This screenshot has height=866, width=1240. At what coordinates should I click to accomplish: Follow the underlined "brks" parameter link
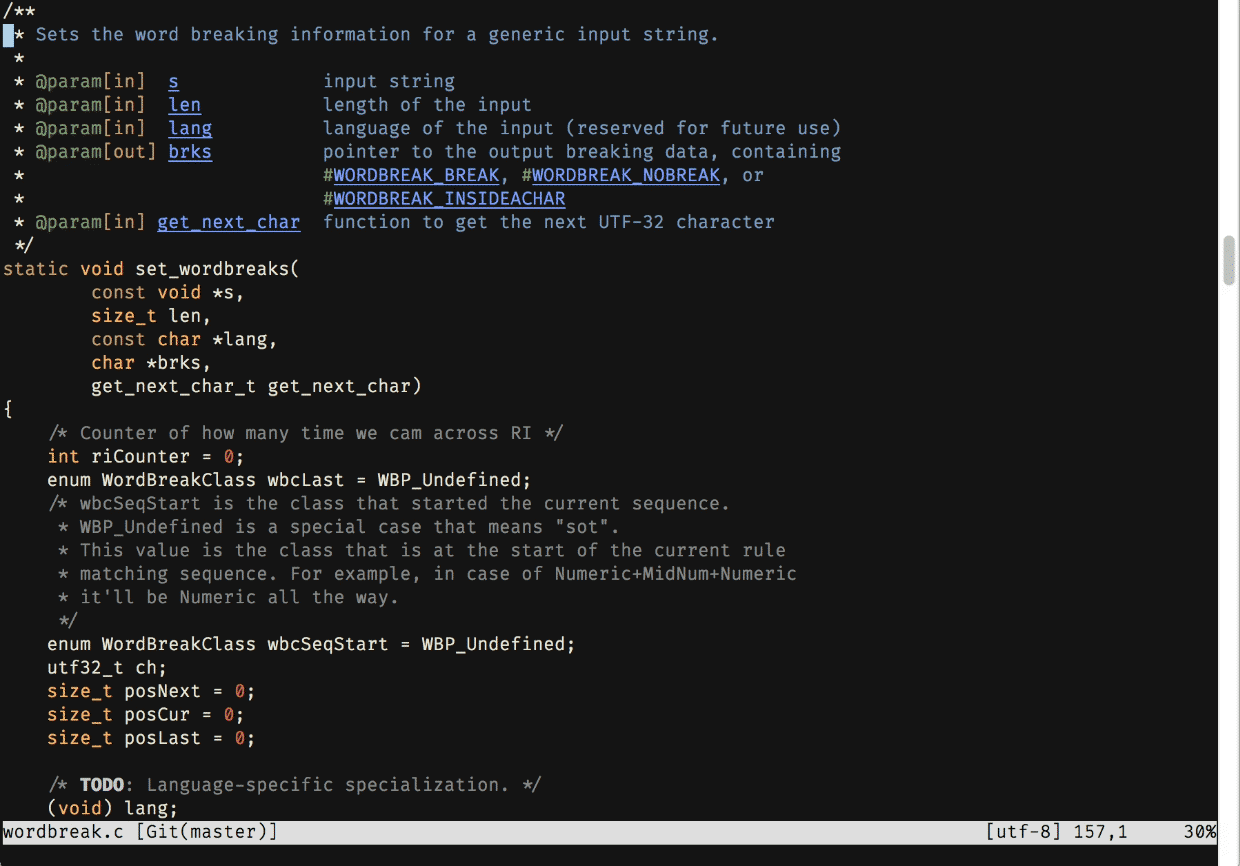pyautogui.click(x=189, y=151)
